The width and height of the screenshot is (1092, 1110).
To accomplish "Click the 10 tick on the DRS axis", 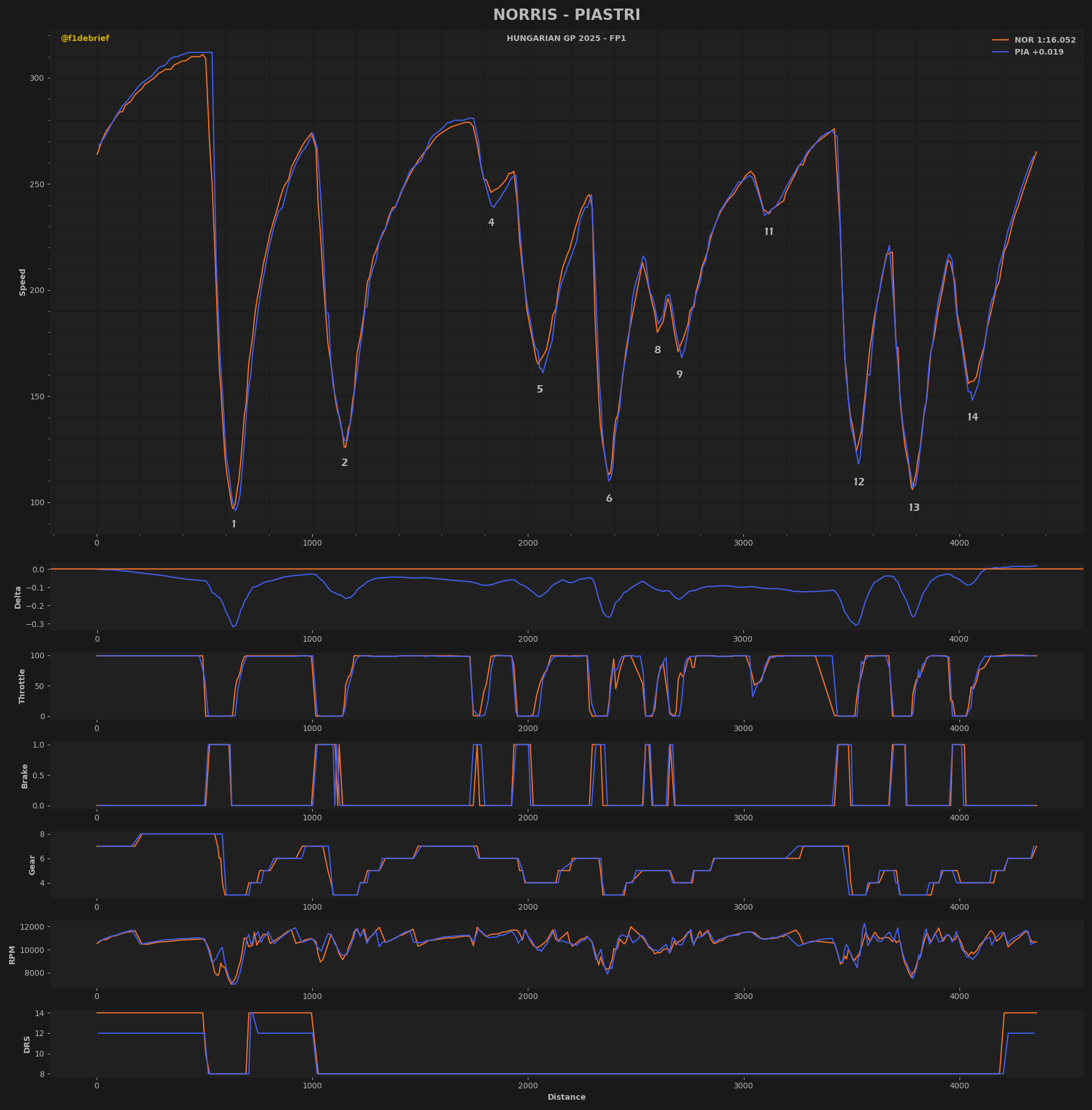I will coord(40,1054).
